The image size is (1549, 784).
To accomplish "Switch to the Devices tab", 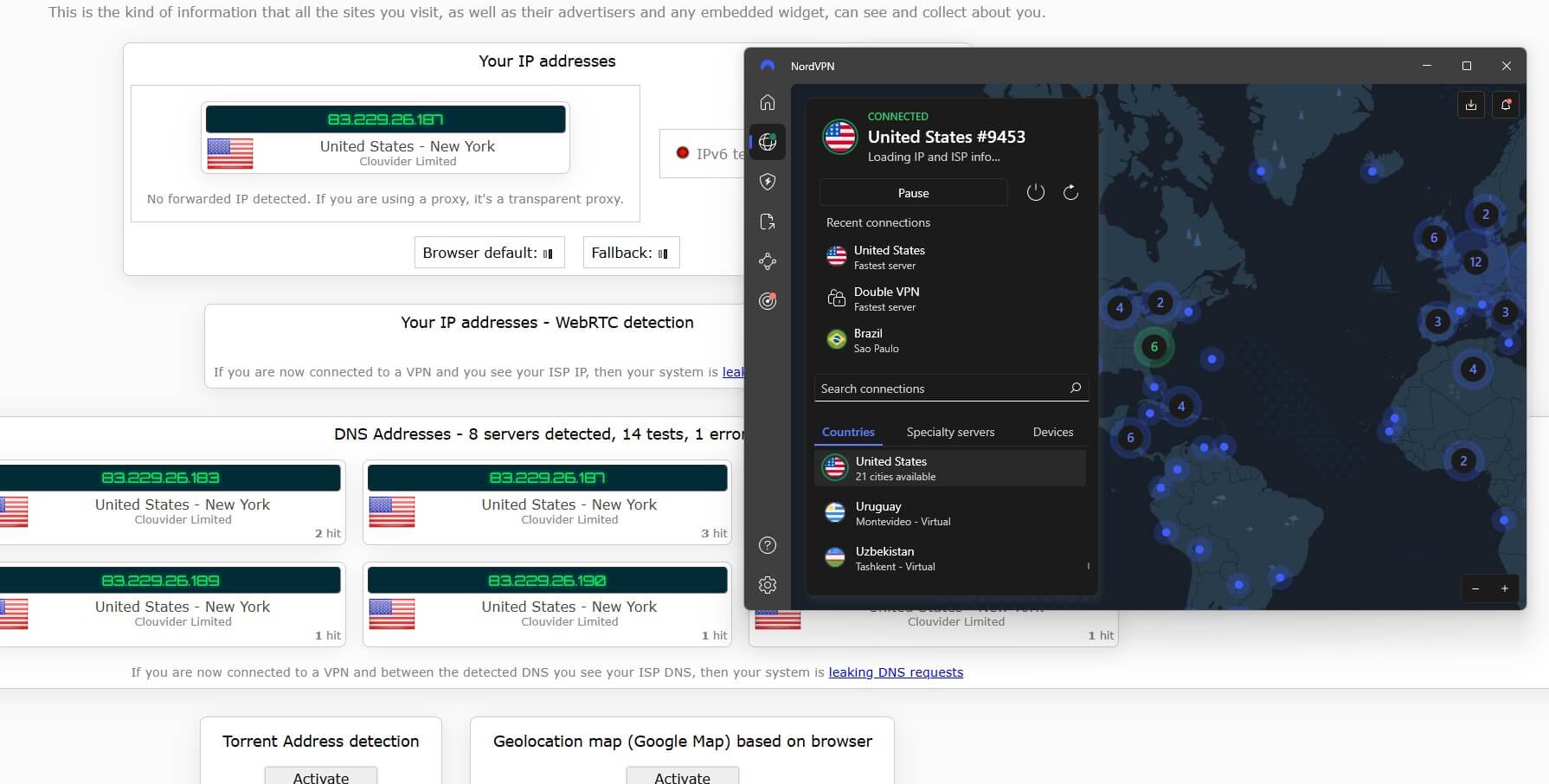I will tap(1053, 432).
